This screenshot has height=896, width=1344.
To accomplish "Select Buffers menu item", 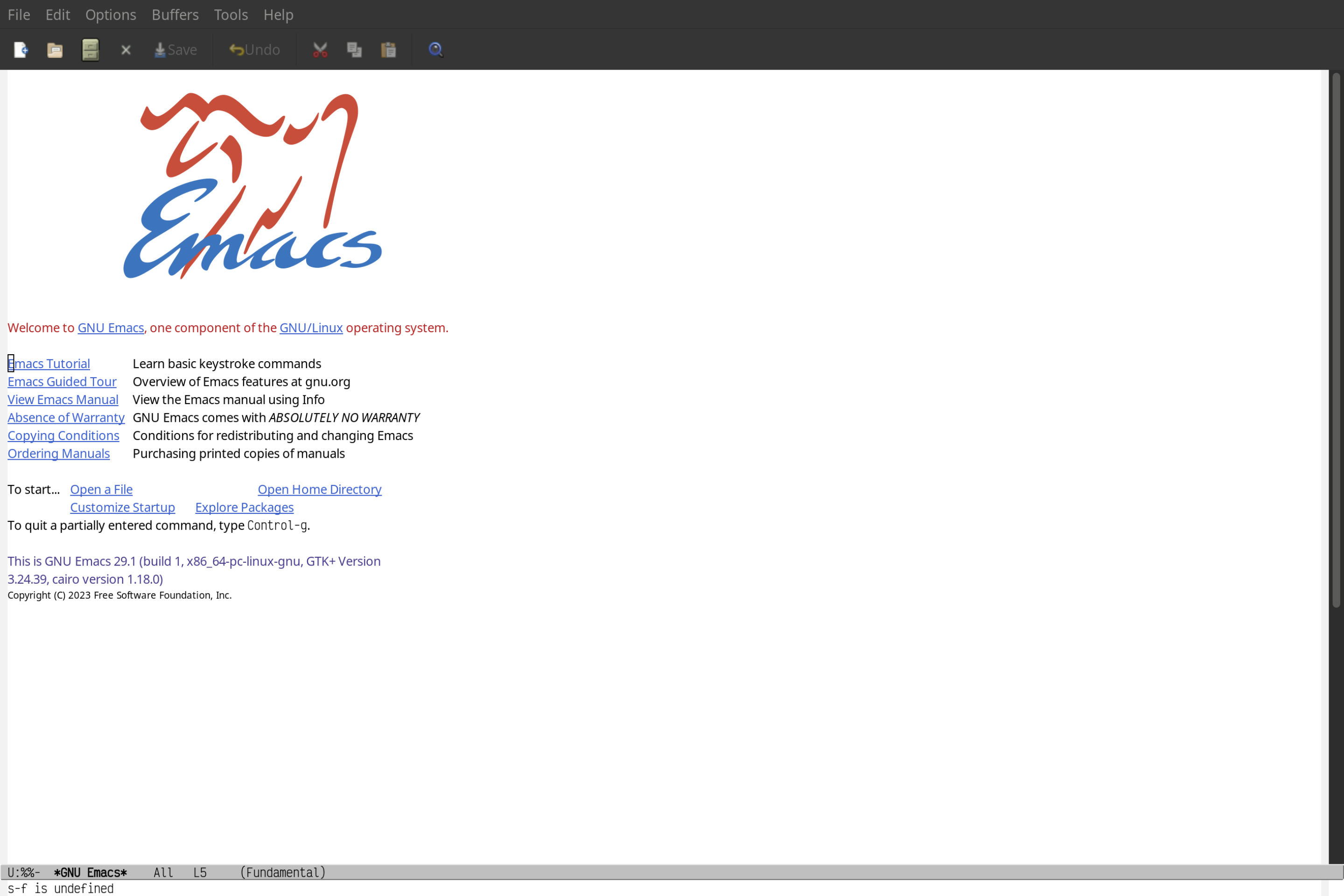I will [x=175, y=14].
